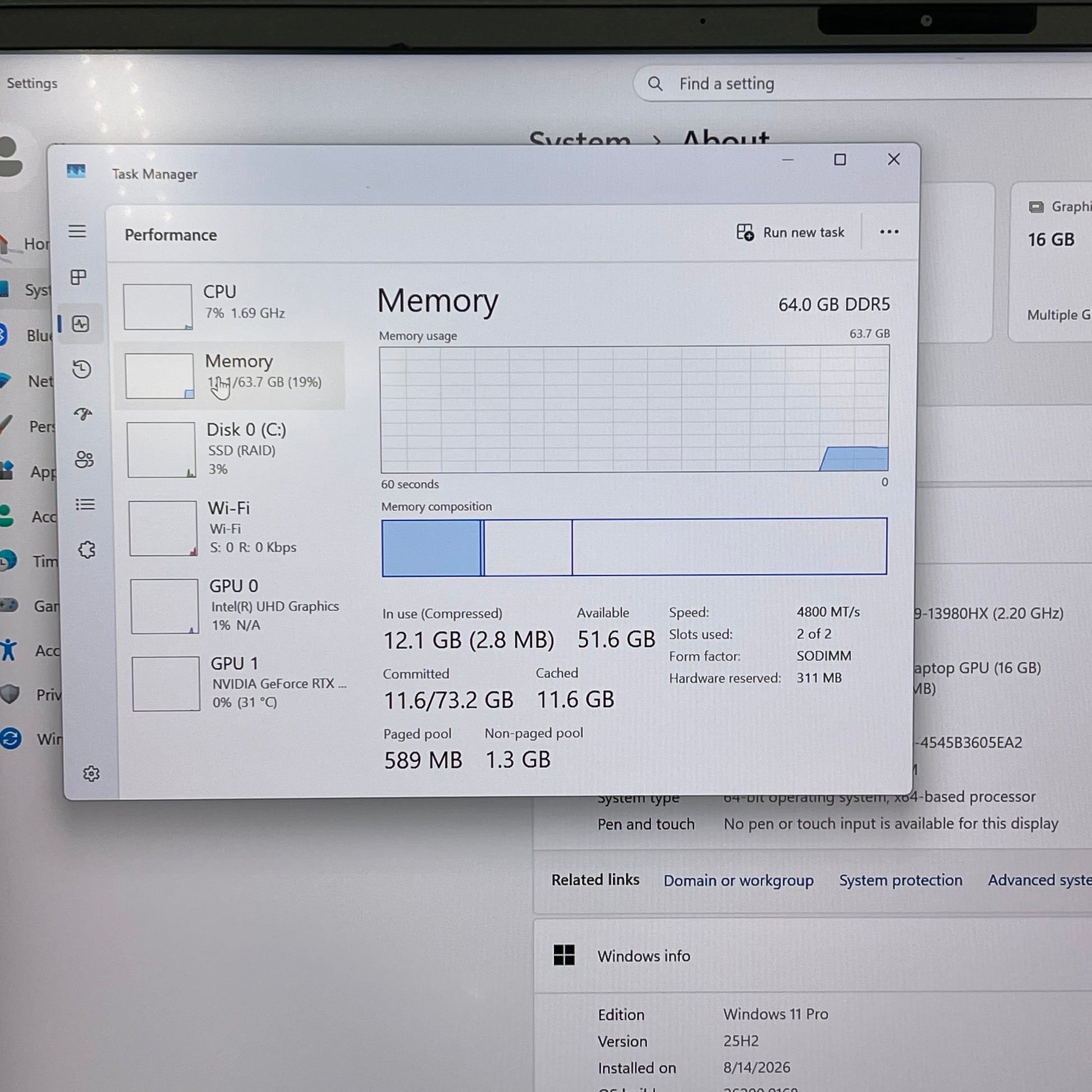Open Task Manager settings gear

91,773
